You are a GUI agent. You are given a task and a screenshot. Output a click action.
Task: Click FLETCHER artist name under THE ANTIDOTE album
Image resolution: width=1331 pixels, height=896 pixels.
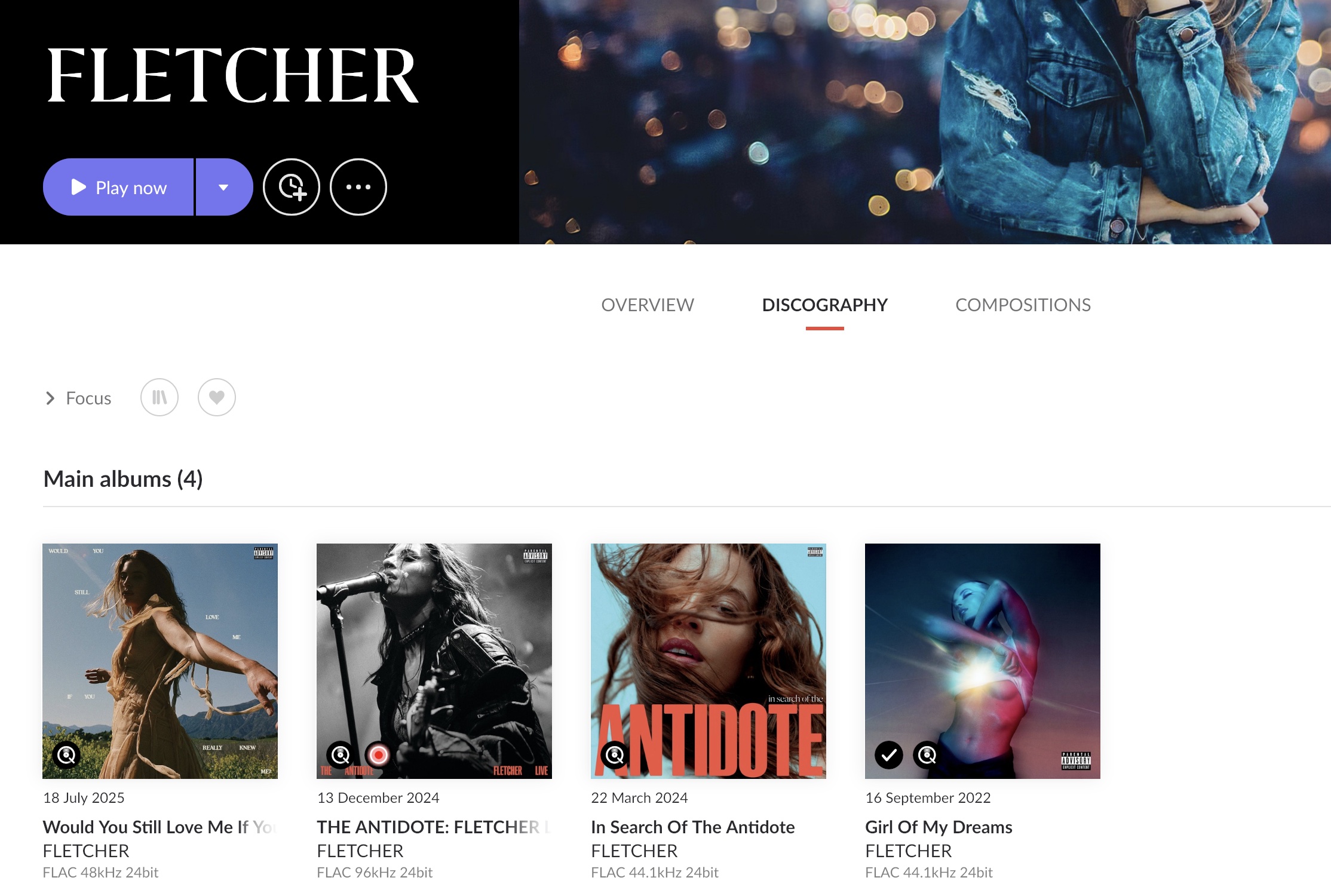click(360, 851)
